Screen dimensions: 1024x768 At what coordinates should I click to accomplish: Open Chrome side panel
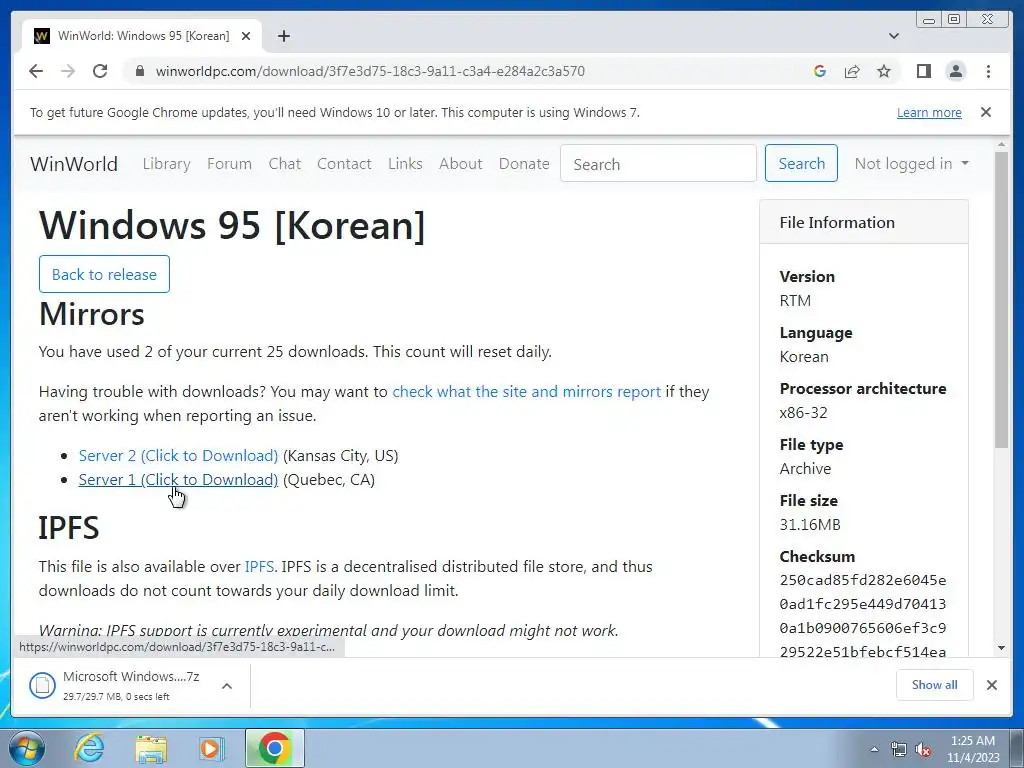tap(923, 71)
